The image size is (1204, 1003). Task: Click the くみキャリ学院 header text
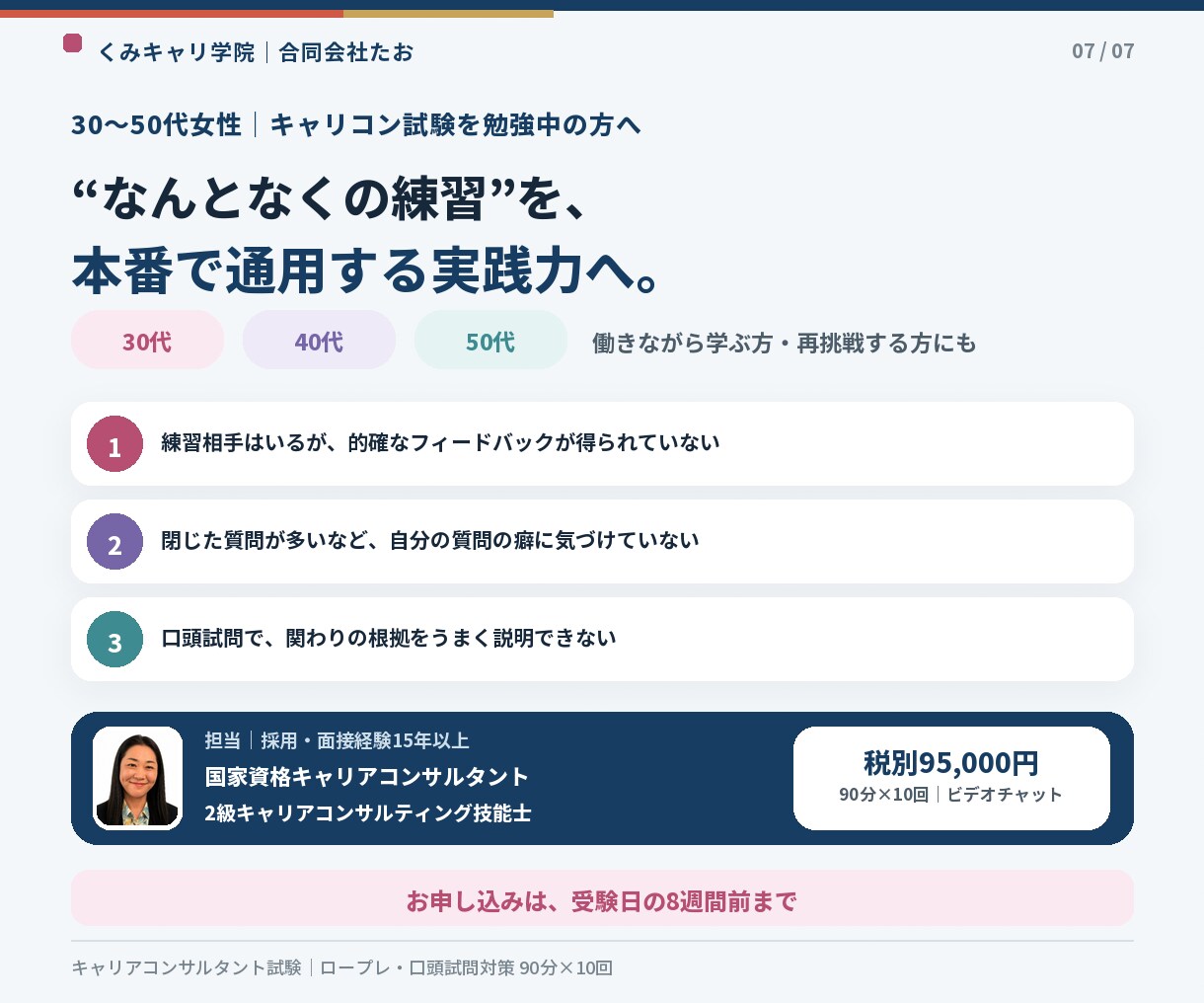tap(177, 52)
